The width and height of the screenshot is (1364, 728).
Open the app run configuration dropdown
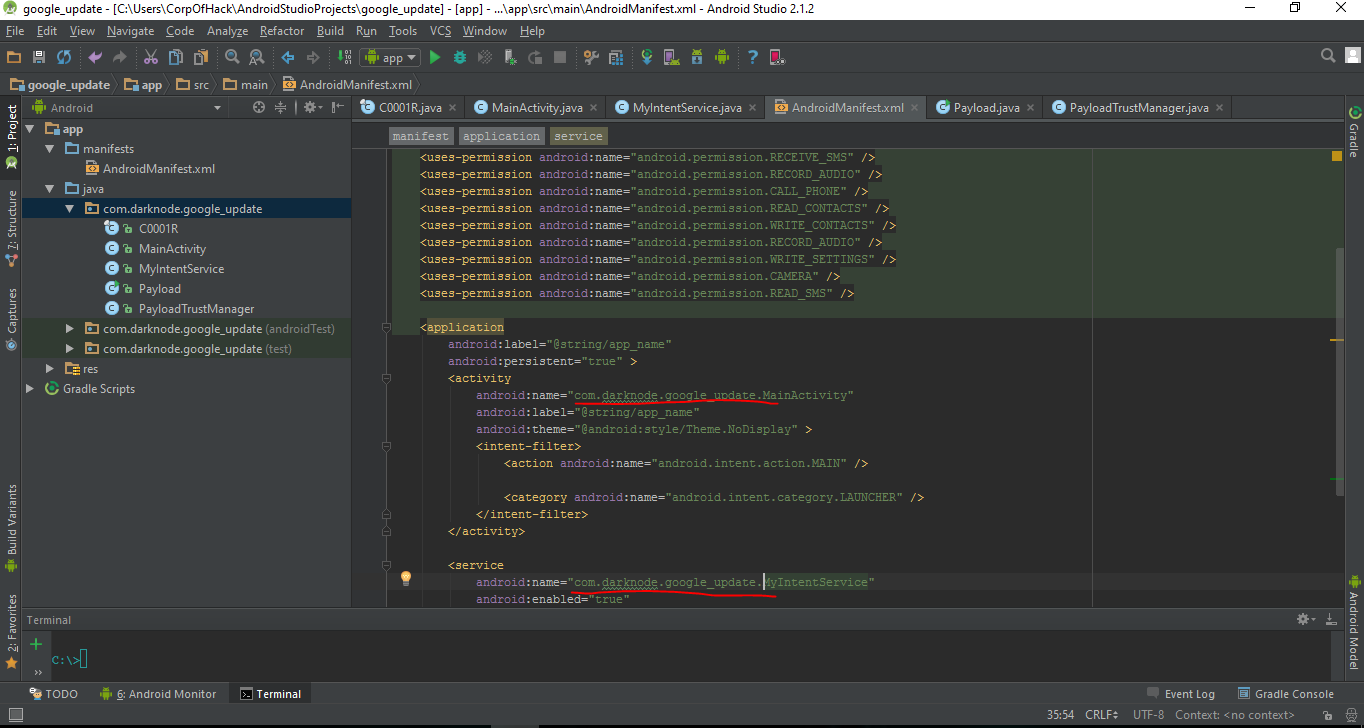(390, 58)
